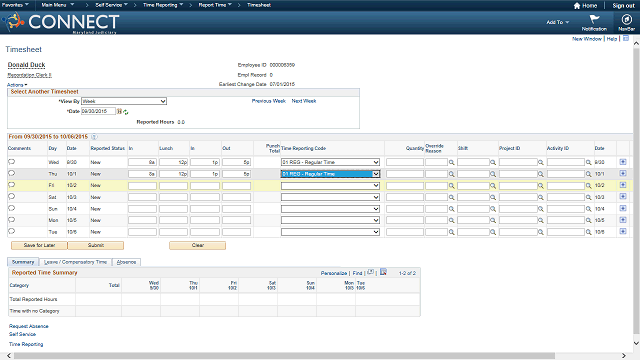Click the Project ID lookup magnifier on Fri row
Screen dimensions: 640x360
click(x=540, y=186)
